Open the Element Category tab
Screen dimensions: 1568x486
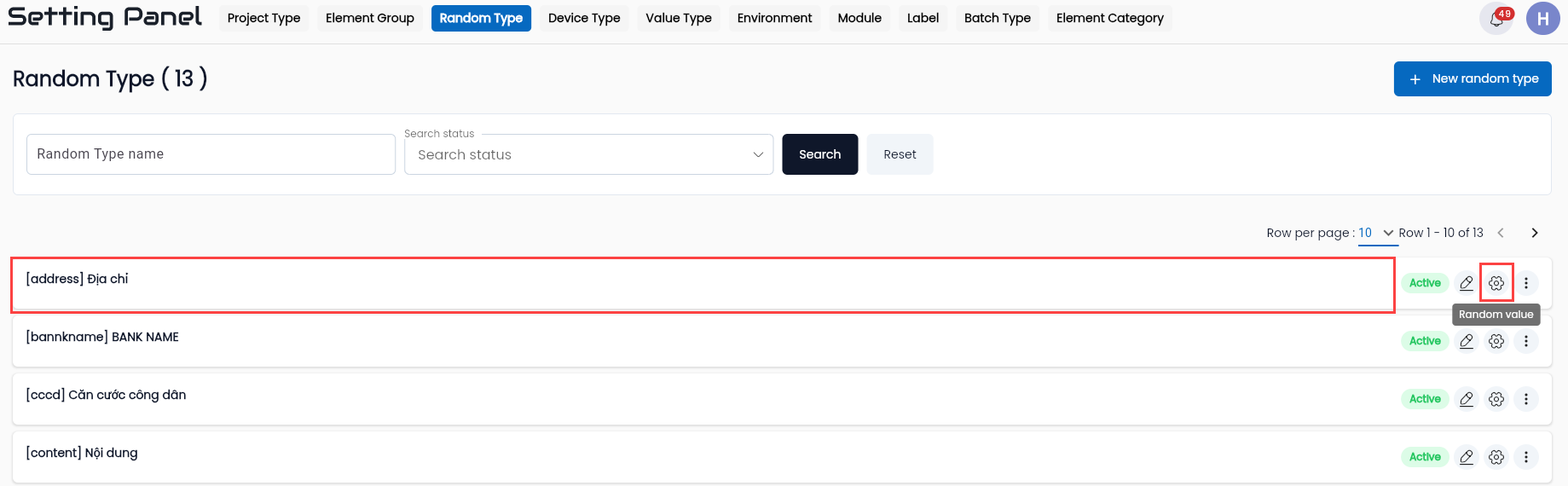pyautogui.click(x=1110, y=18)
